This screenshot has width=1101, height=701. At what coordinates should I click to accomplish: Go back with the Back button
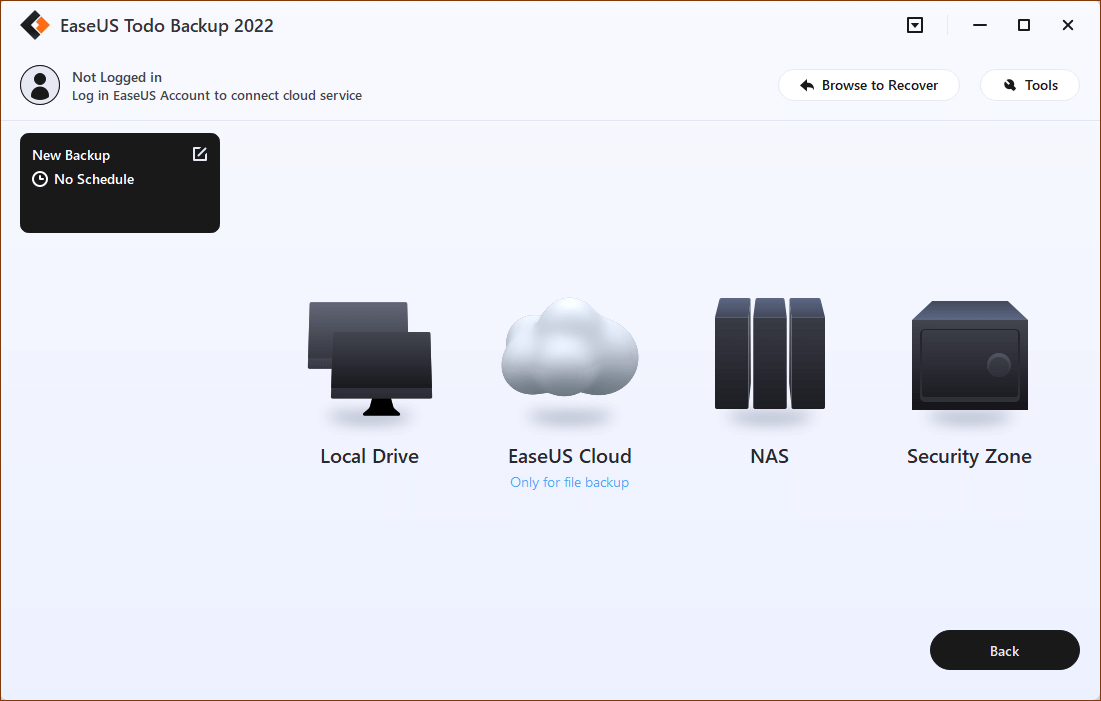coord(1004,651)
